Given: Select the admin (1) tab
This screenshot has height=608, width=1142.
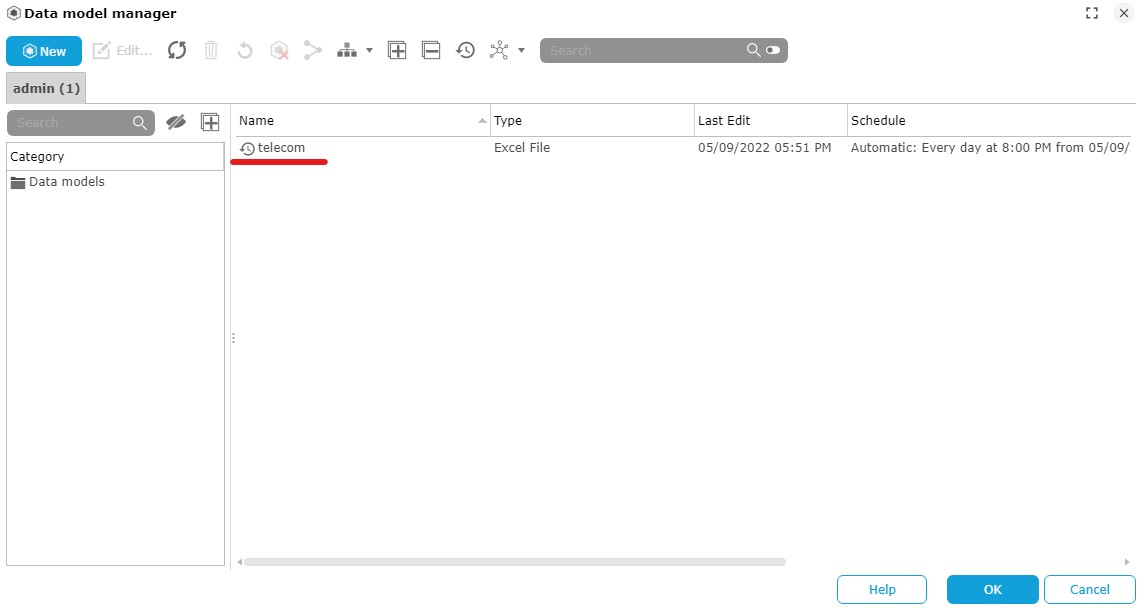Looking at the screenshot, I should (x=46, y=88).
